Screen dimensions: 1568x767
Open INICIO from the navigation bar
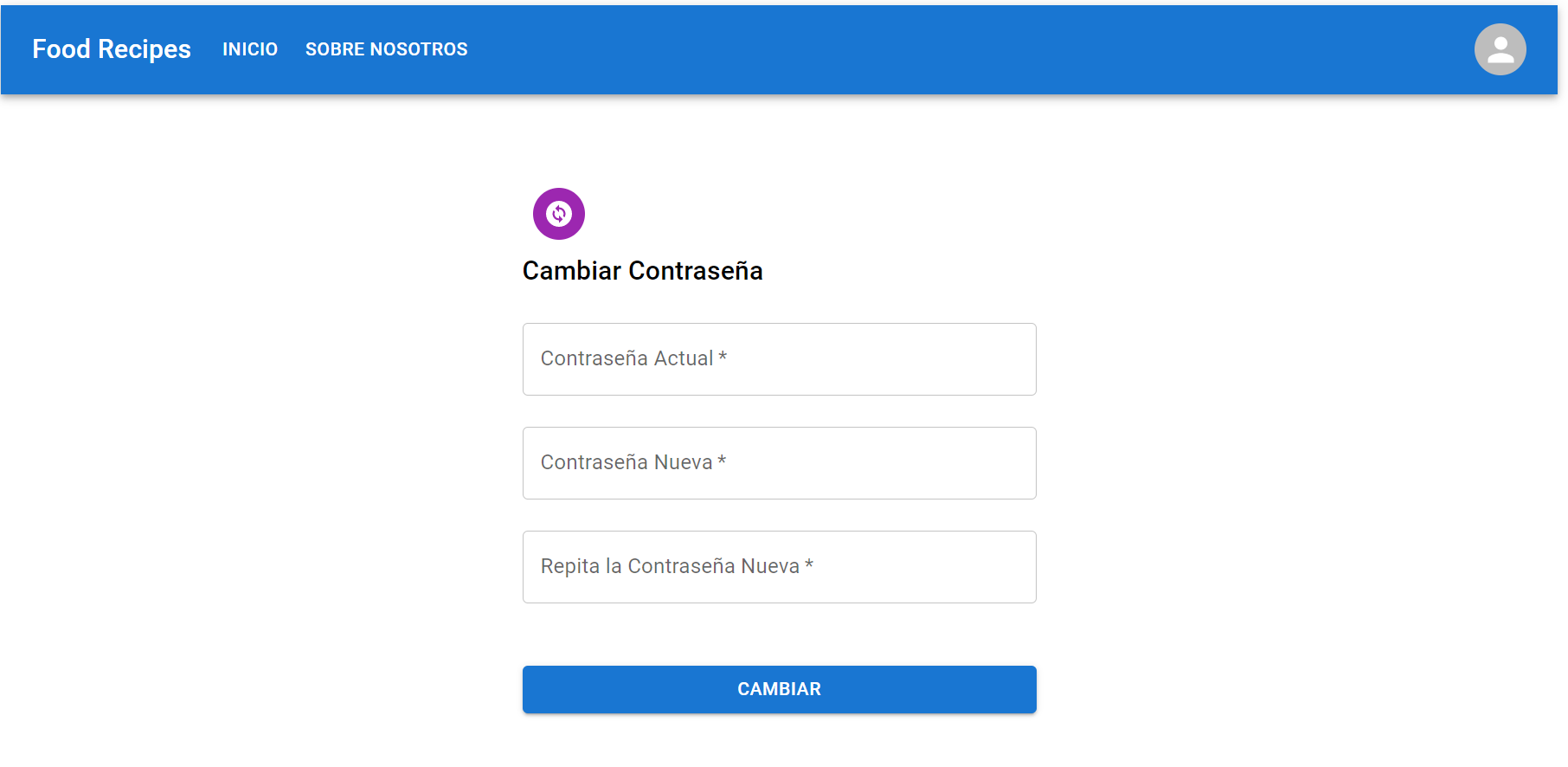pos(250,49)
